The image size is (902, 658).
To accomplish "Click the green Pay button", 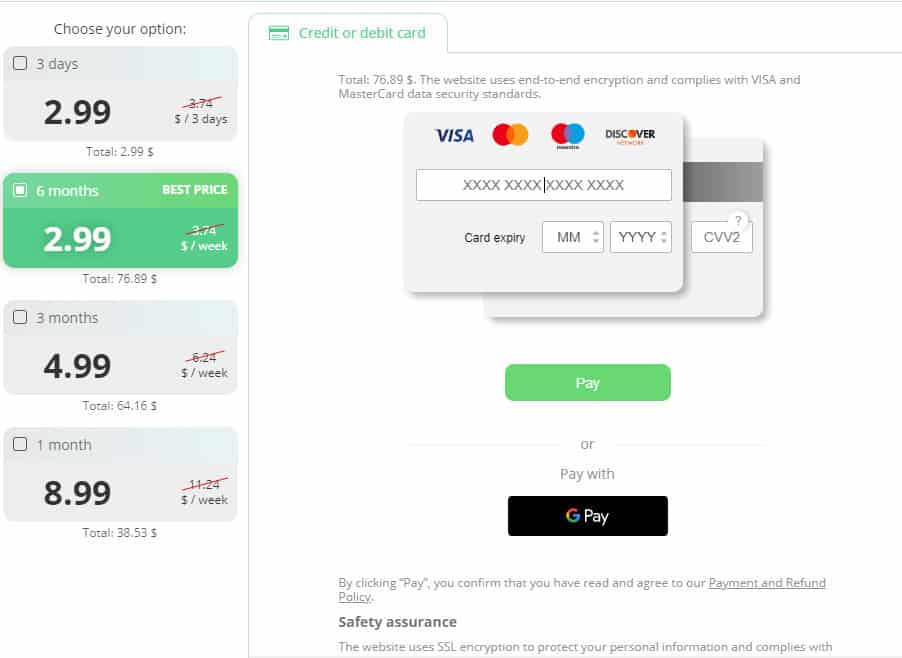I will pyautogui.click(x=587, y=382).
